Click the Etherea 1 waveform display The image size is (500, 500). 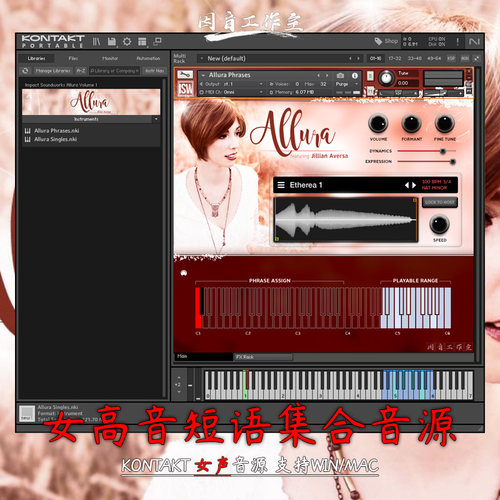345,220
